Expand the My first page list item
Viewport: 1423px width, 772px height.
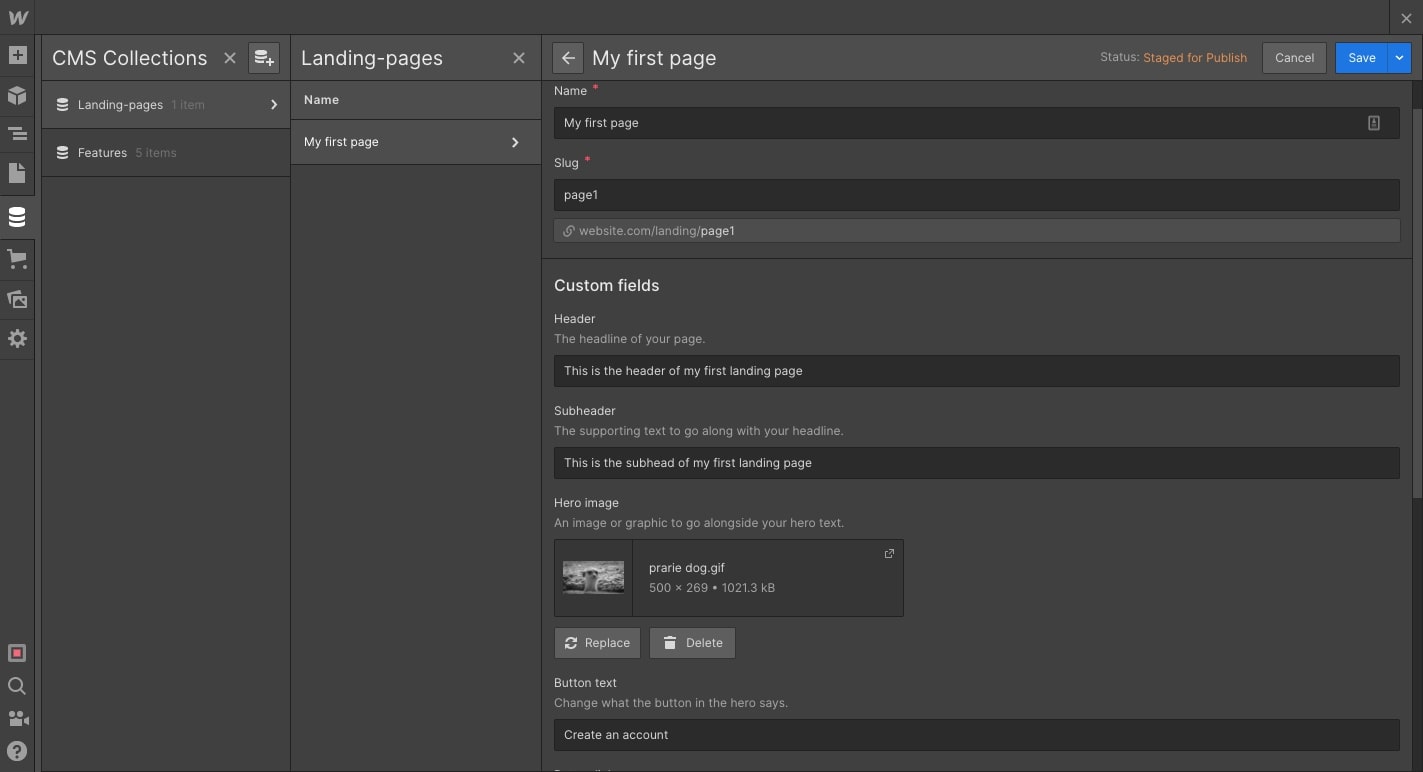515,142
